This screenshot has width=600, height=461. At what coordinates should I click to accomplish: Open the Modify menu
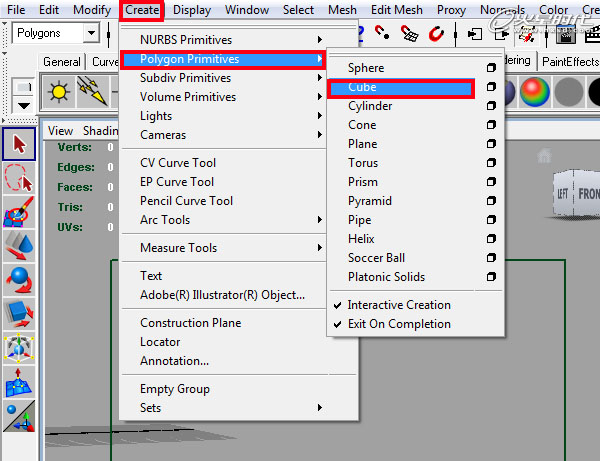point(92,10)
